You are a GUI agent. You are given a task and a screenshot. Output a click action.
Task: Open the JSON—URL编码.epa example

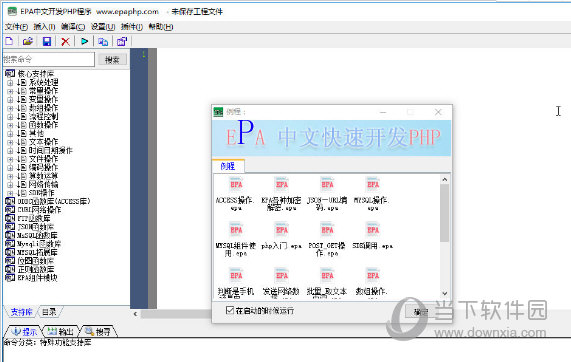(327, 194)
